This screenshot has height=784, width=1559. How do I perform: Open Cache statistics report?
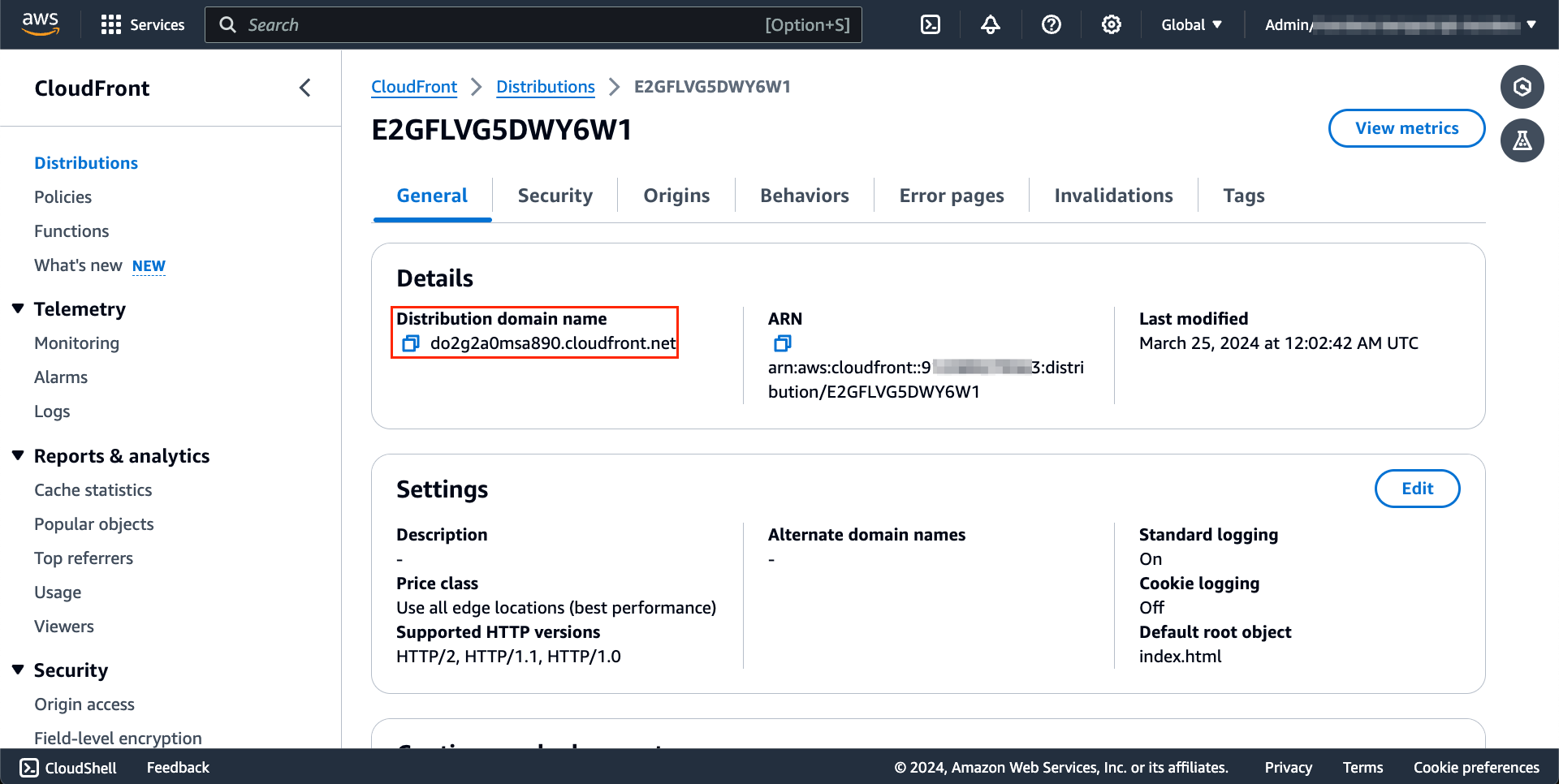coord(93,490)
